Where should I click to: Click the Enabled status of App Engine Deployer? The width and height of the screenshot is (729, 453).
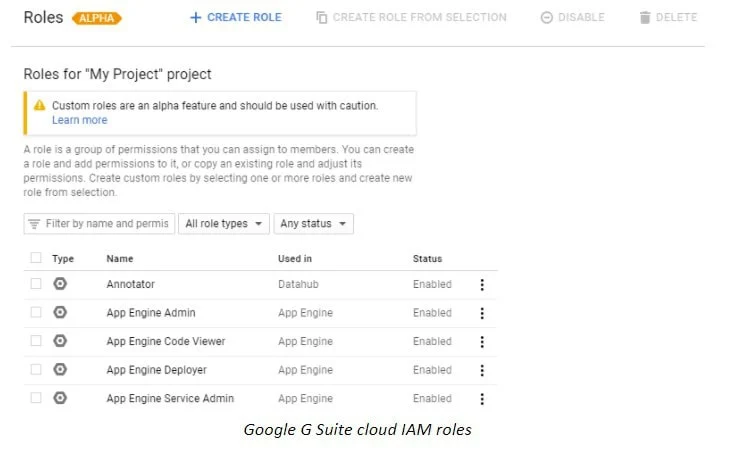432,370
